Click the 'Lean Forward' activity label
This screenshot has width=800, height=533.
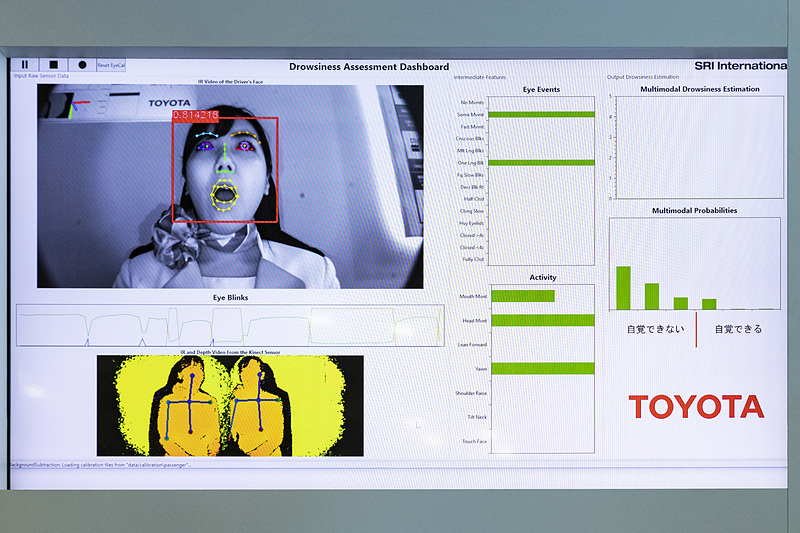[472, 345]
